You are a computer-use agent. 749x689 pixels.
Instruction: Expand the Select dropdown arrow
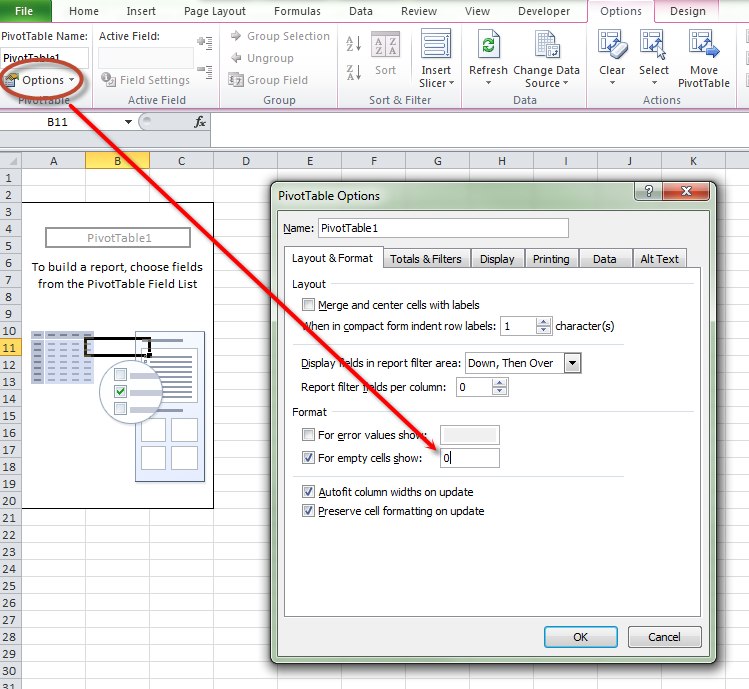(x=654, y=83)
